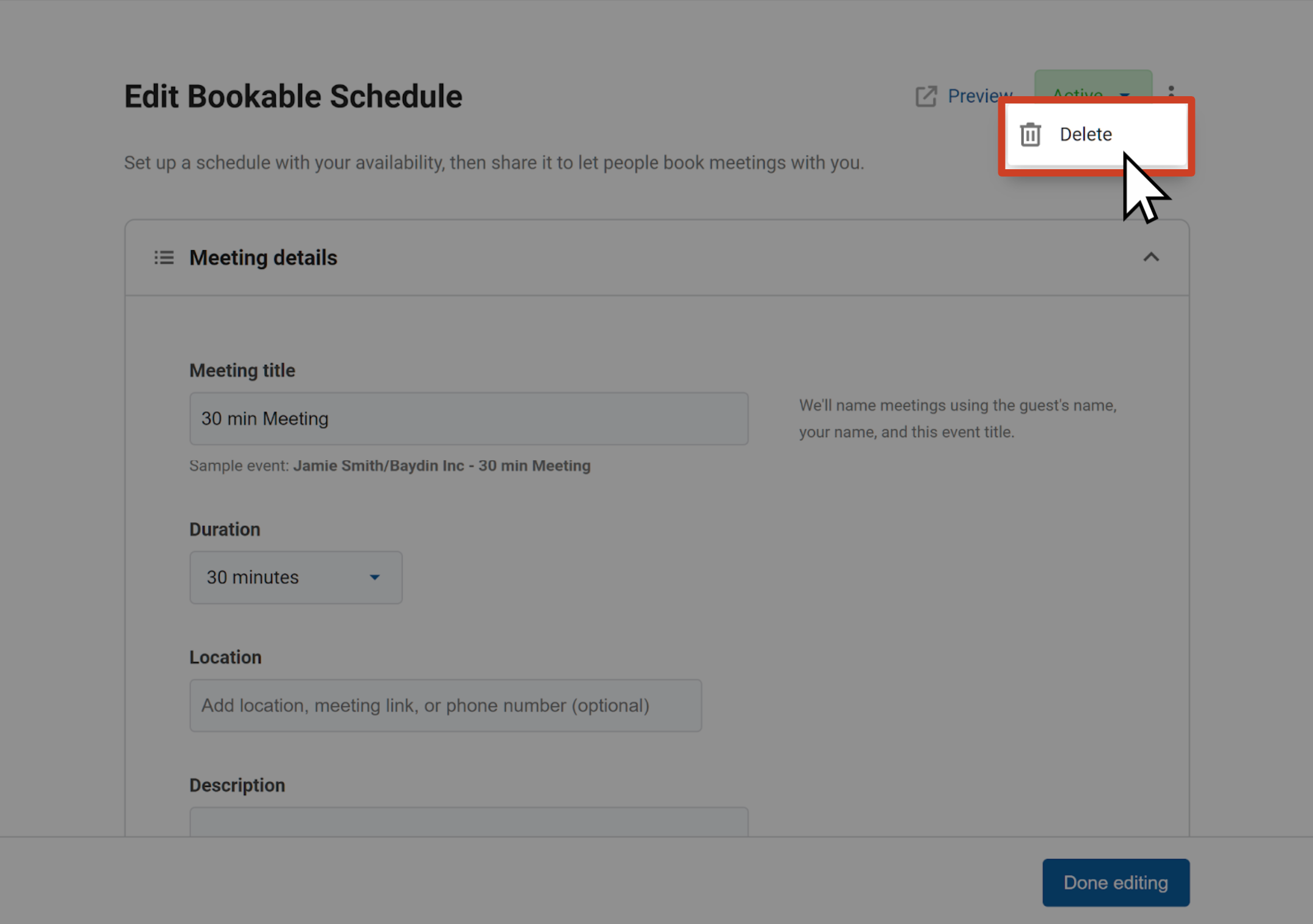Click the external-link preview icon
The height and width of the screenshot is (924, 1313).
click(926, 96)
